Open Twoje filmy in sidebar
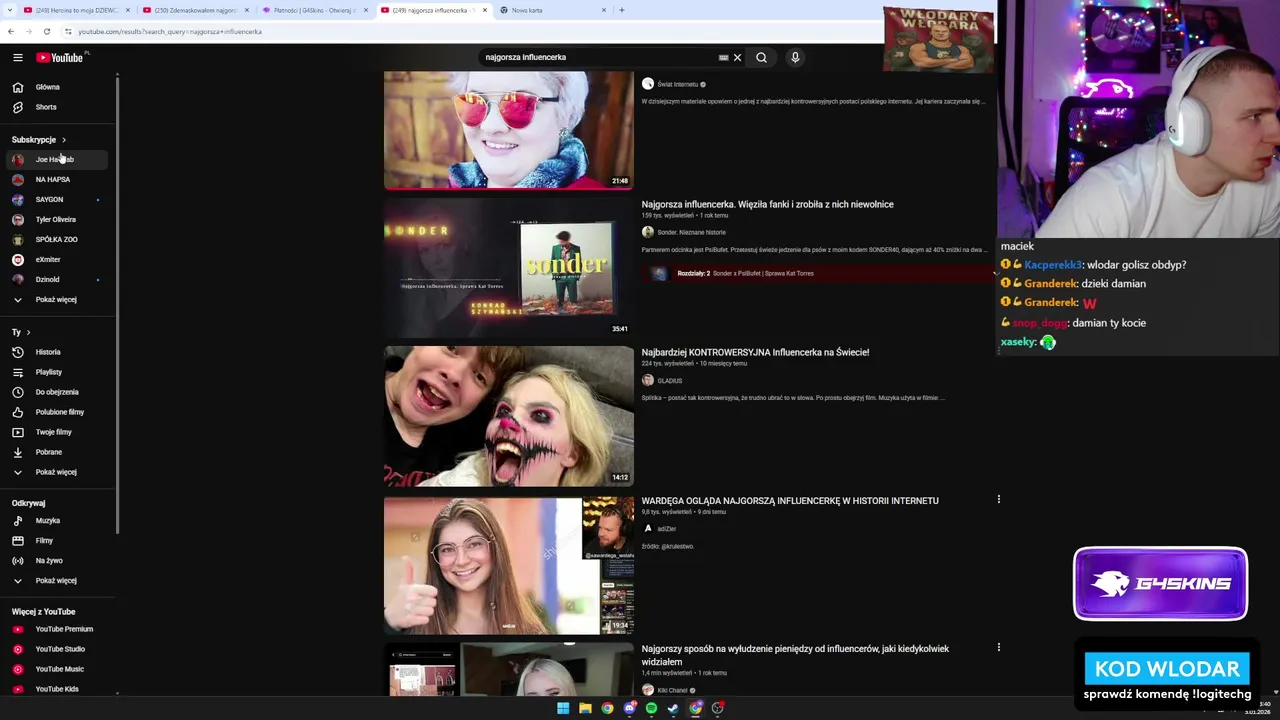Image resolution: width=1280 pixels, height=720 pixels. pyautogui.click(x=56, y=432)
